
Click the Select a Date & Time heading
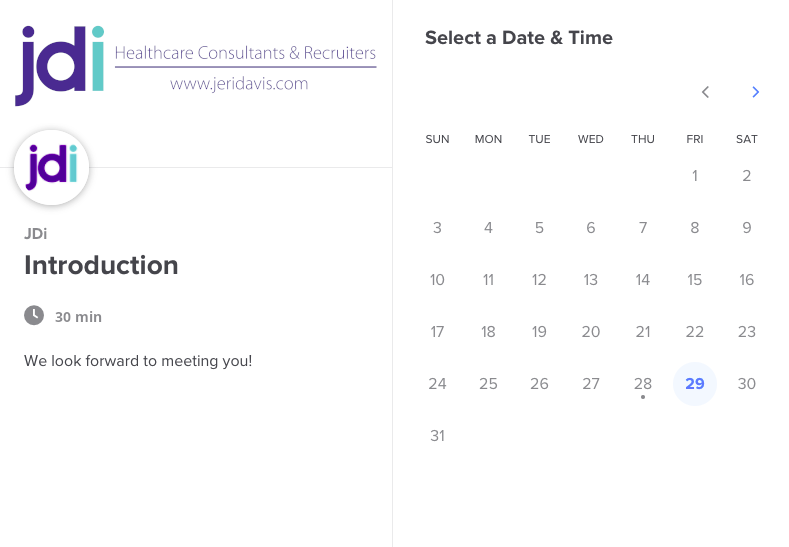(x=518, y=38)
